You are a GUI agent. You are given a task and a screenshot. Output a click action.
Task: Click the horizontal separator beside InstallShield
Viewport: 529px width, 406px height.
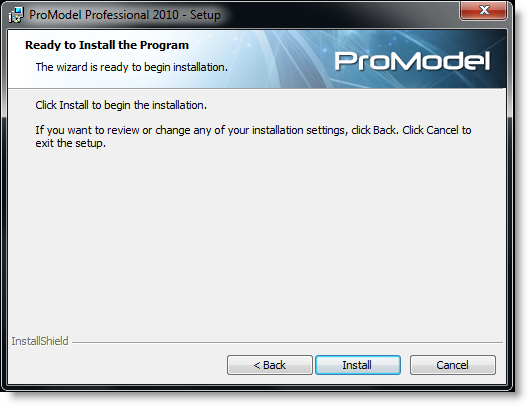click(287, 343)
